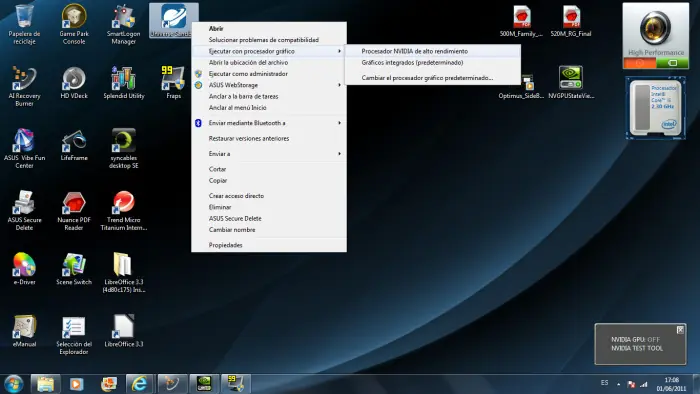Select the eManual desktop icon
700x394 pixels.
pyautogui.click(x=24, y=331)
